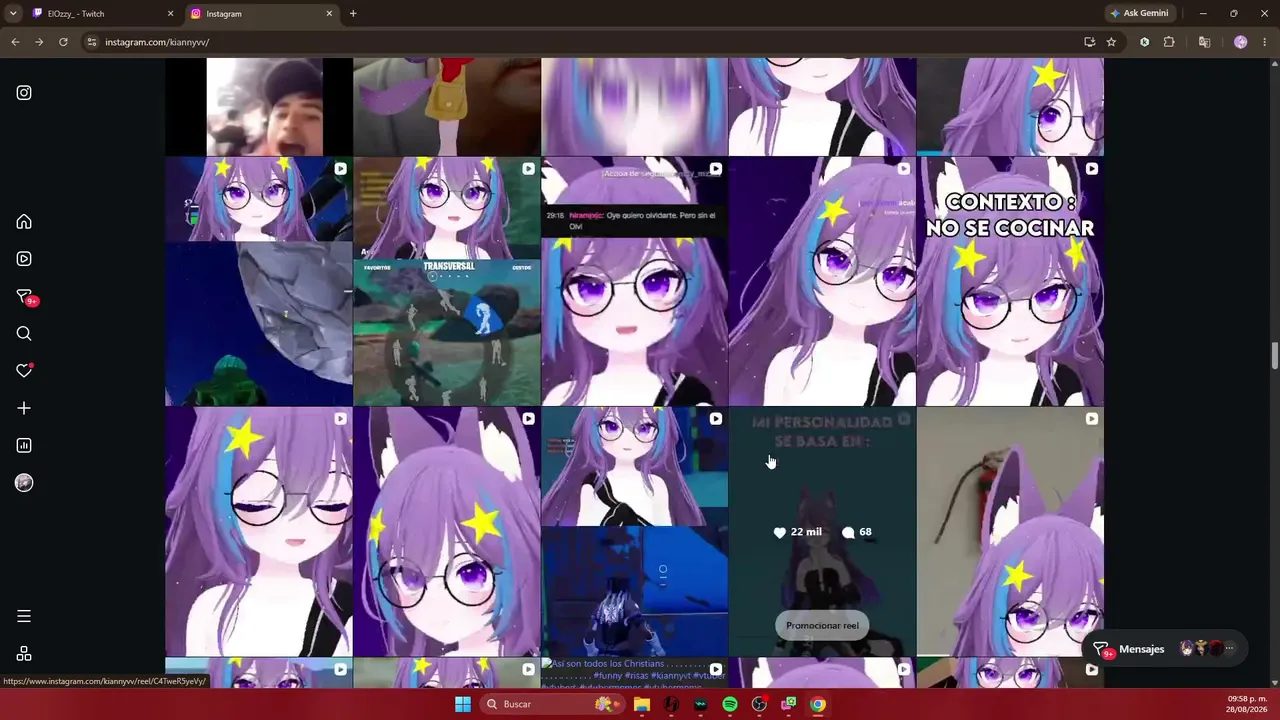Open the CONTEXTO : NO SE COCINAR reel
Image resolution: width=1280 pixels, height=720 pixels.
(1010, 281)
